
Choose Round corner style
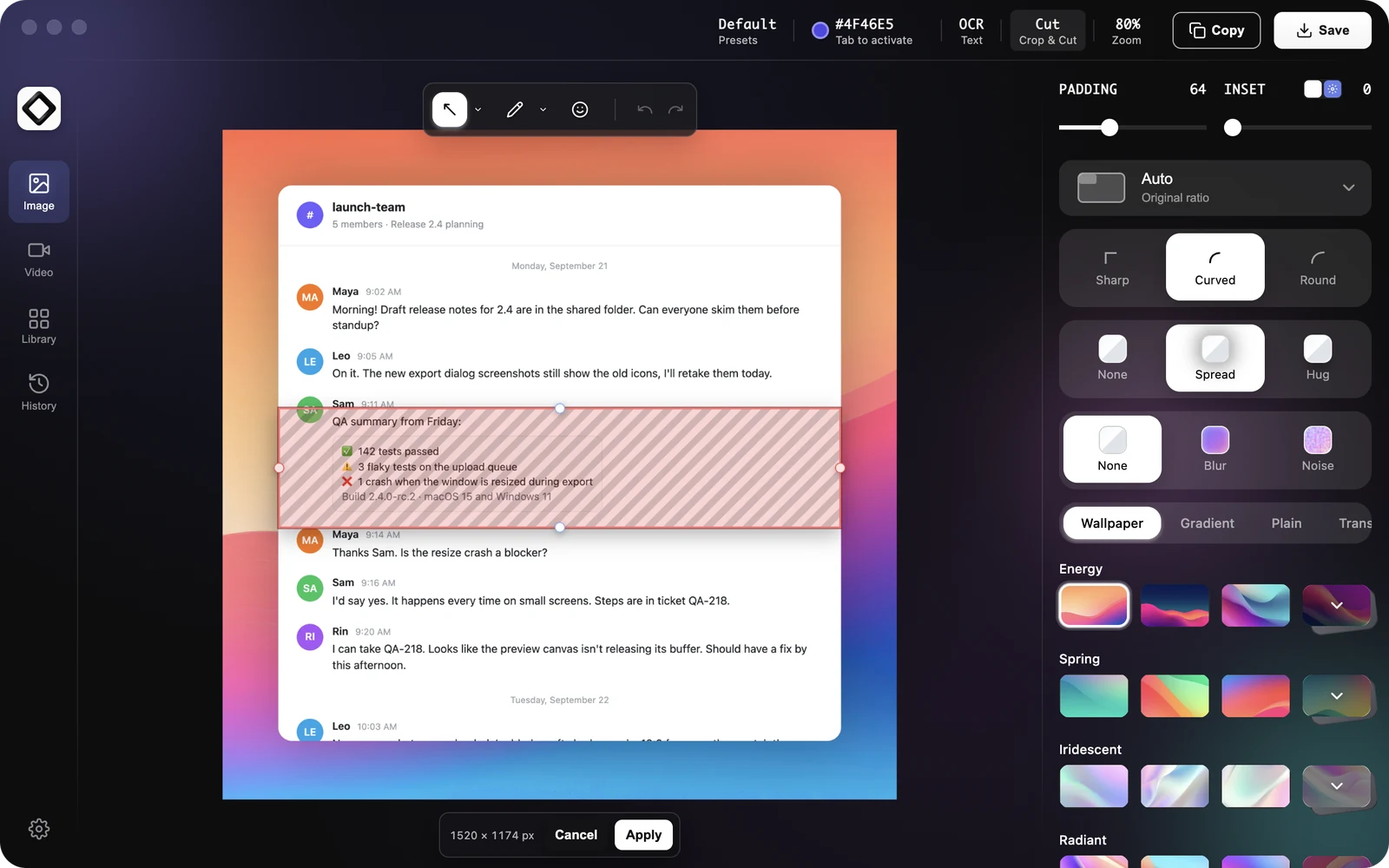pos(1318,267)
